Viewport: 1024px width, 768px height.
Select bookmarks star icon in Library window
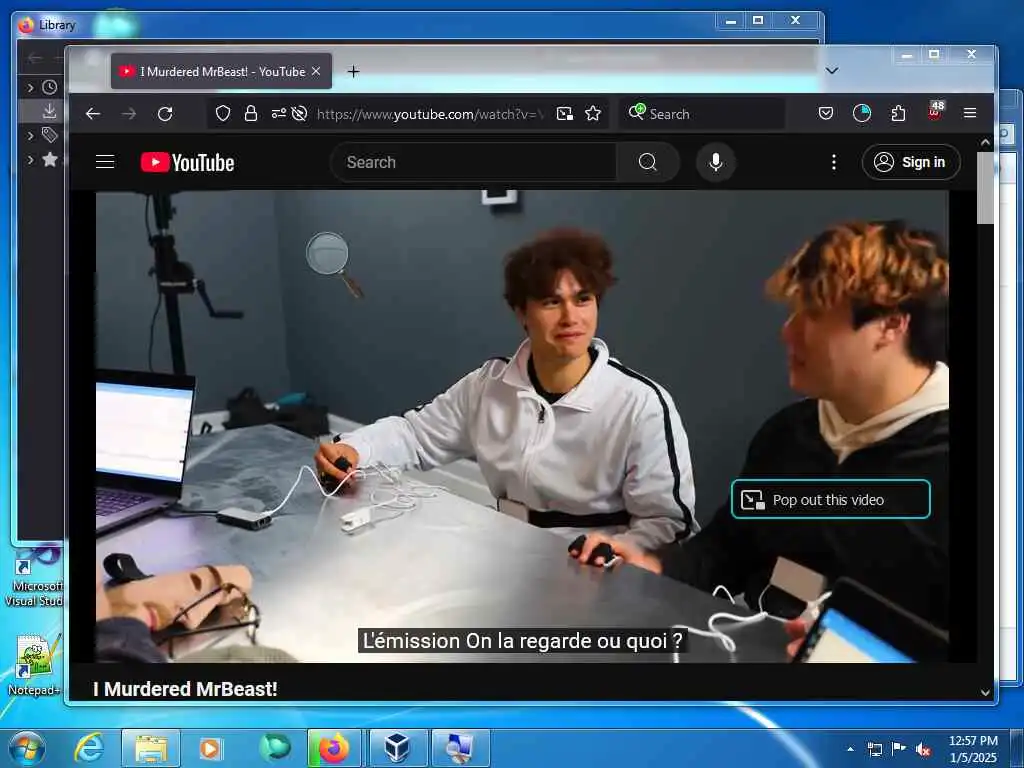pyautogui.click(x=50, y=159)
